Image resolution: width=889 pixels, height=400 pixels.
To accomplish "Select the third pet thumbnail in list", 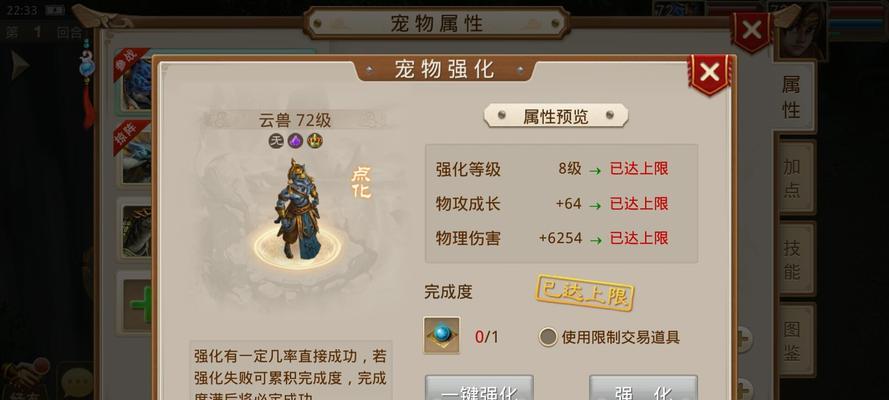I will coord(136,231).
